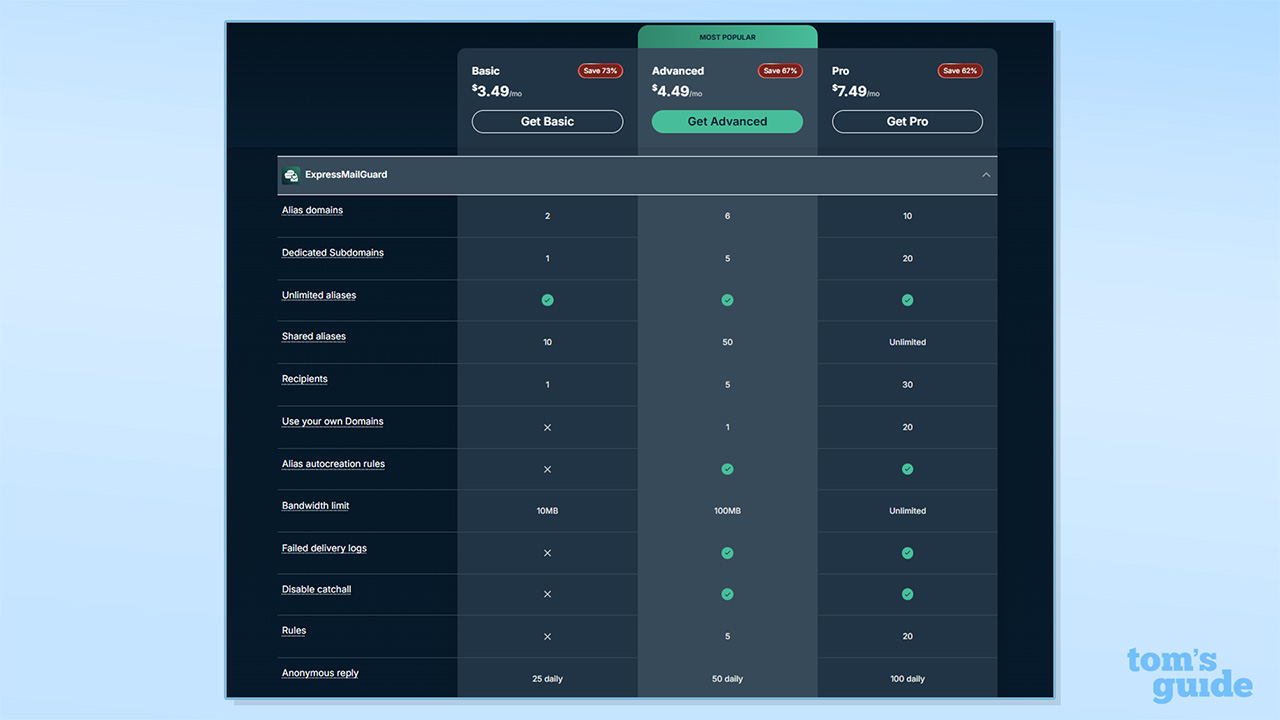The image size is (1280, 720).
Task: Click the Get Basic button
Action: (547, 121)
